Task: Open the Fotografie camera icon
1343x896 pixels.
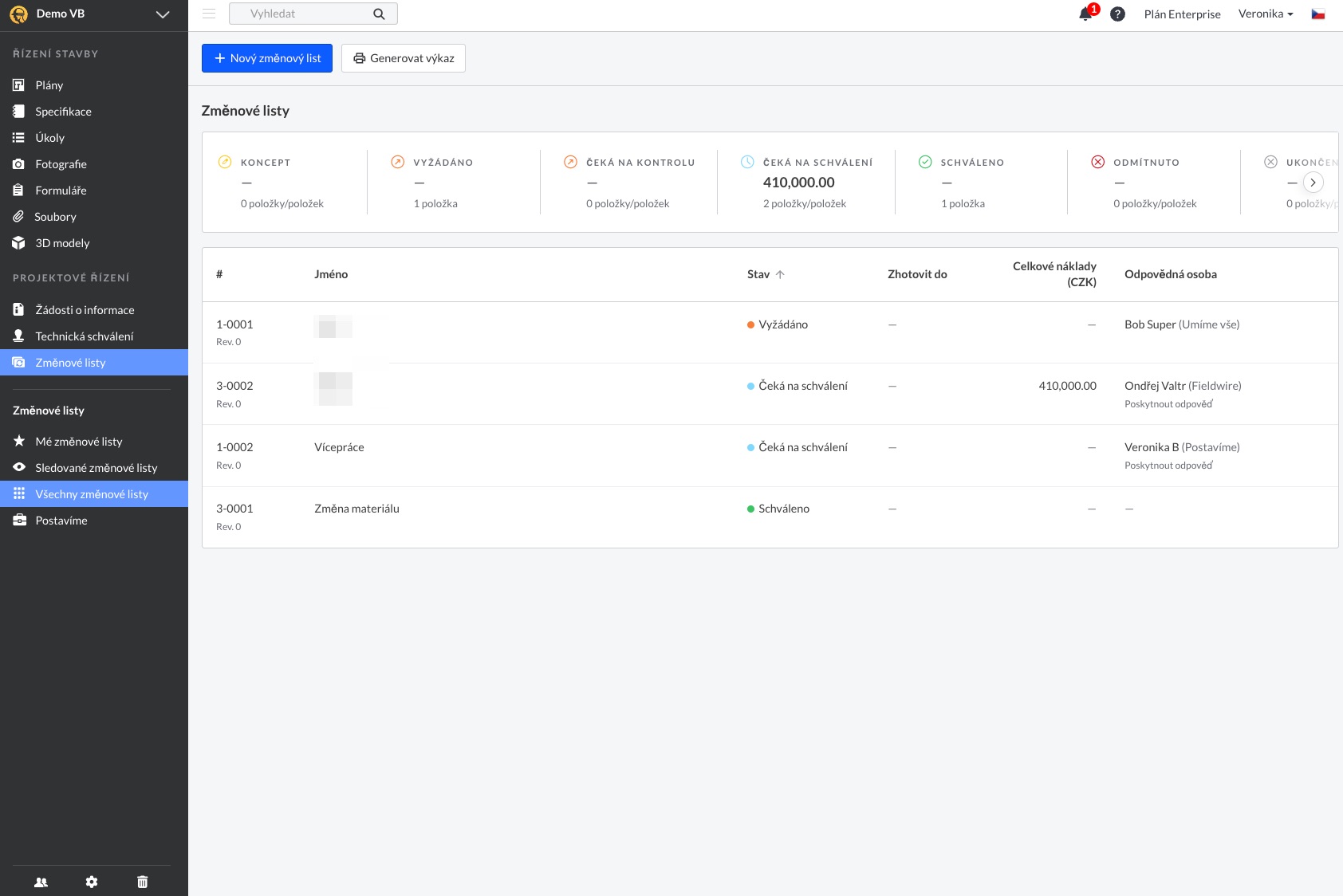Action: [18, 163]
